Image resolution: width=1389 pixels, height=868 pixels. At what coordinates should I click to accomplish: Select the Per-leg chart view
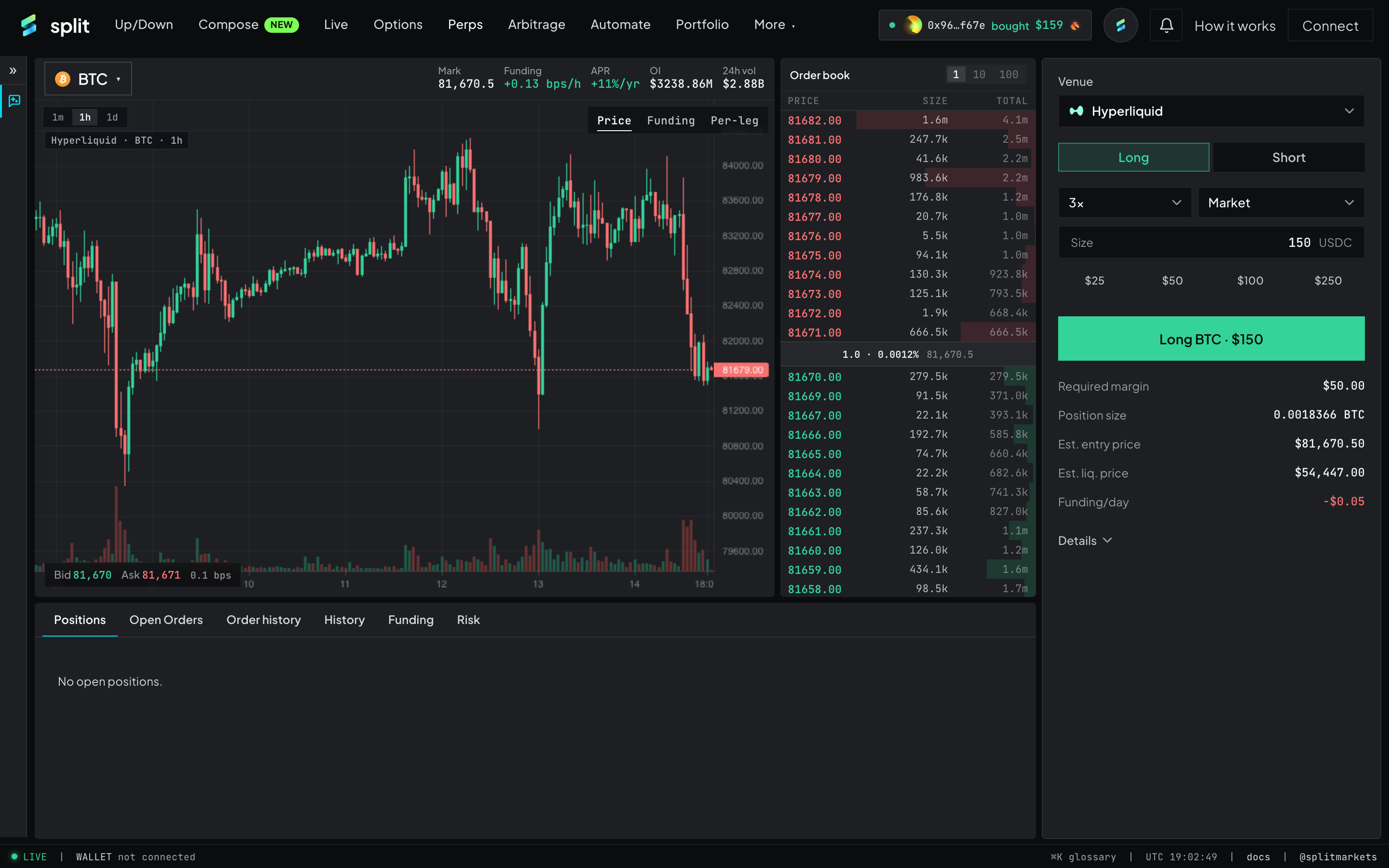click(x=734, y=121)
